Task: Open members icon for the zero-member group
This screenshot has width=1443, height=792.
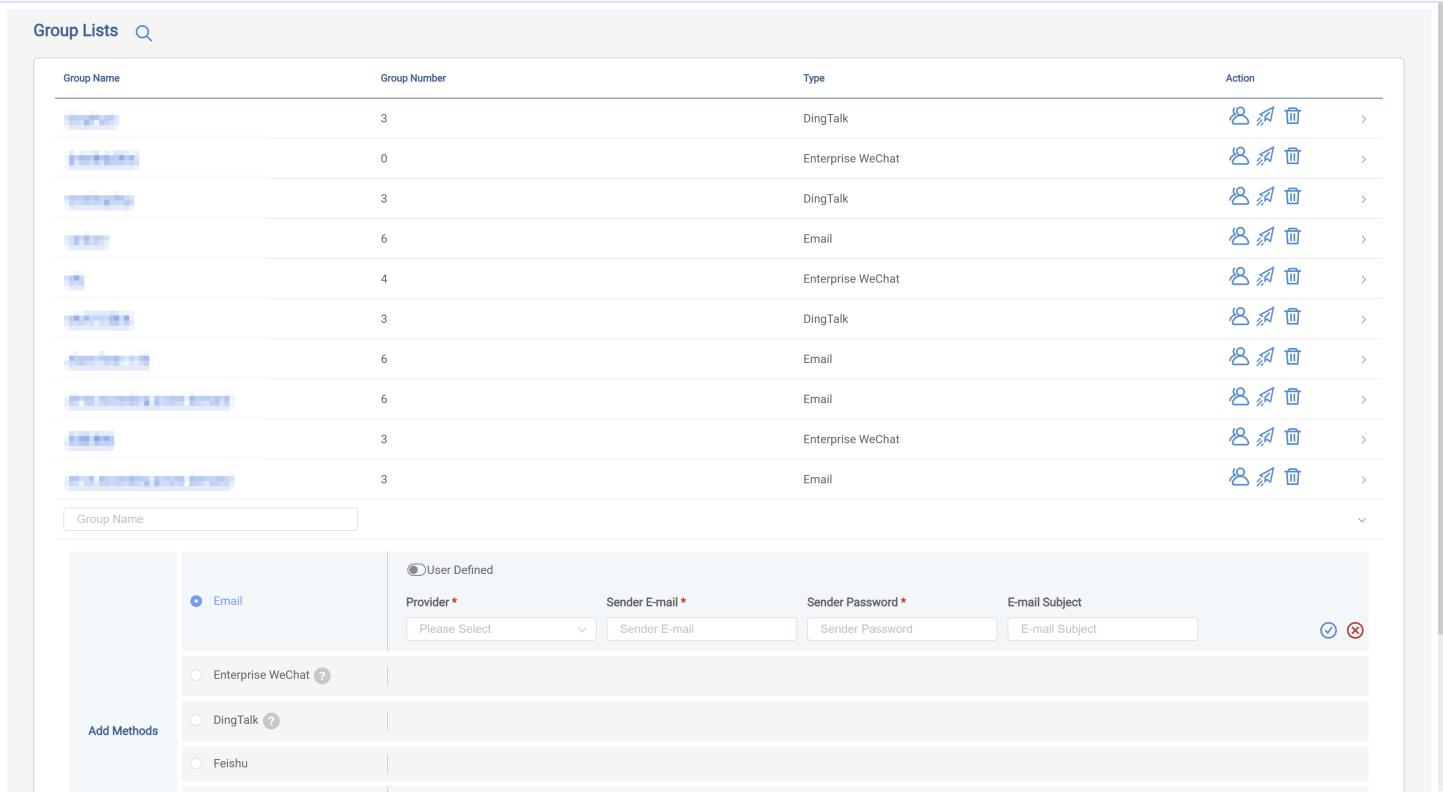Action: click(1238, 156)
